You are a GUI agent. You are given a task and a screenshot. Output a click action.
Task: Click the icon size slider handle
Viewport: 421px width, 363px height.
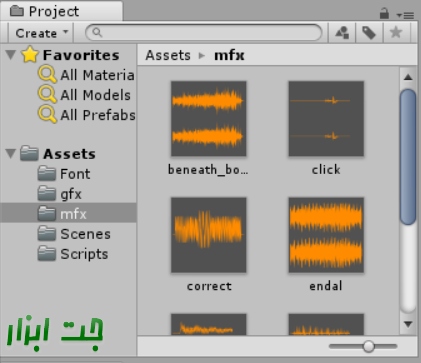coord(368,346)
